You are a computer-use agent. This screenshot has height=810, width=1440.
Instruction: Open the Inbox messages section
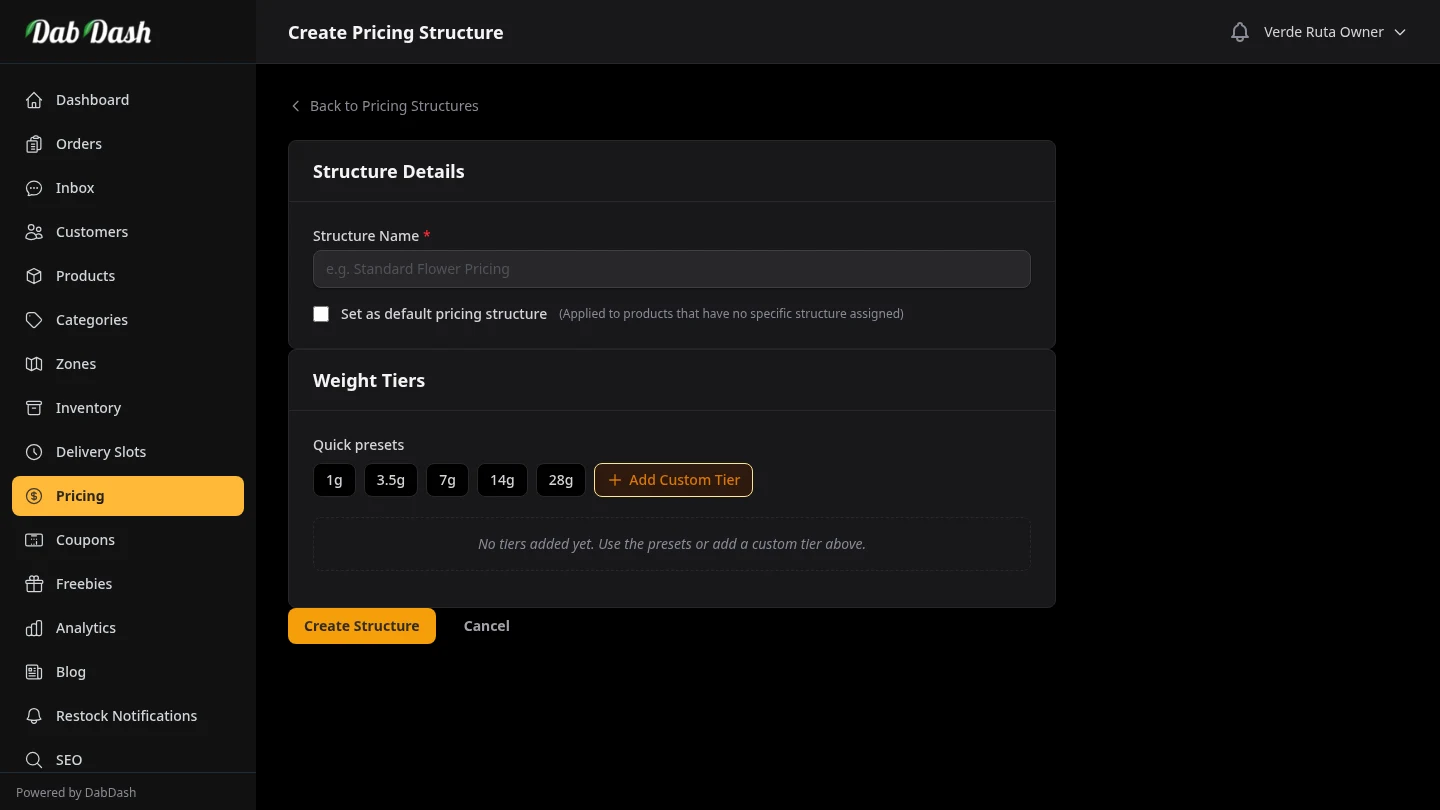click(74, 188)
